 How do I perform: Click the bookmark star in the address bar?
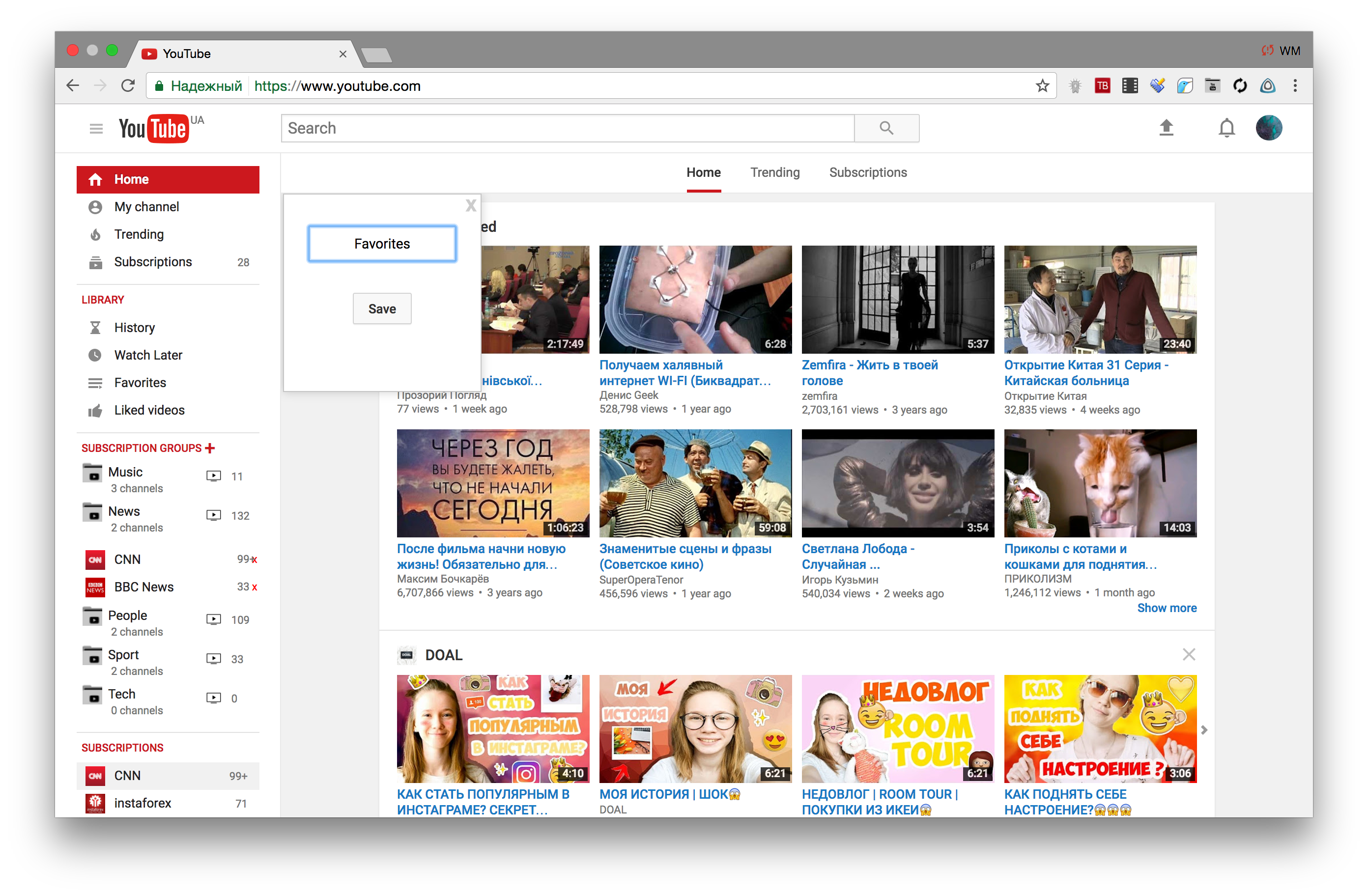pyautogui.click(x=1042, y=85)
